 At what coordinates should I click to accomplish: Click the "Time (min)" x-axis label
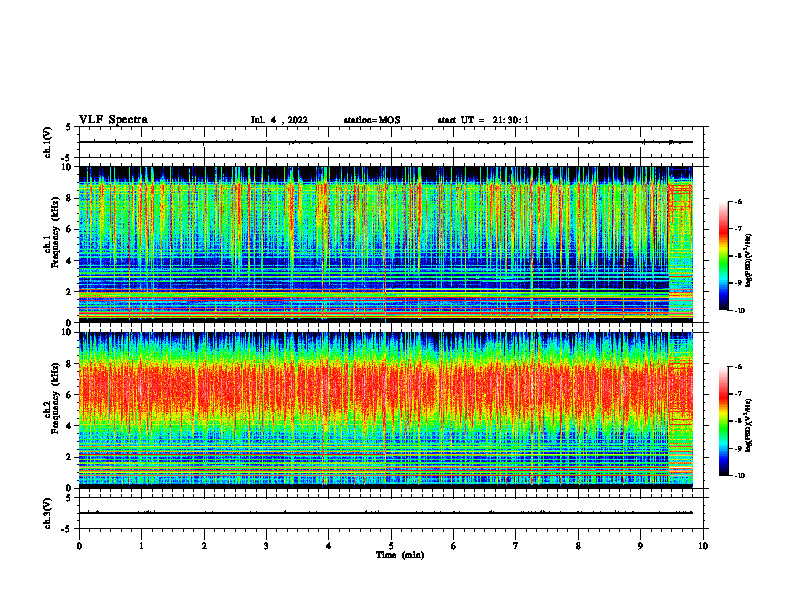point(400,555)
